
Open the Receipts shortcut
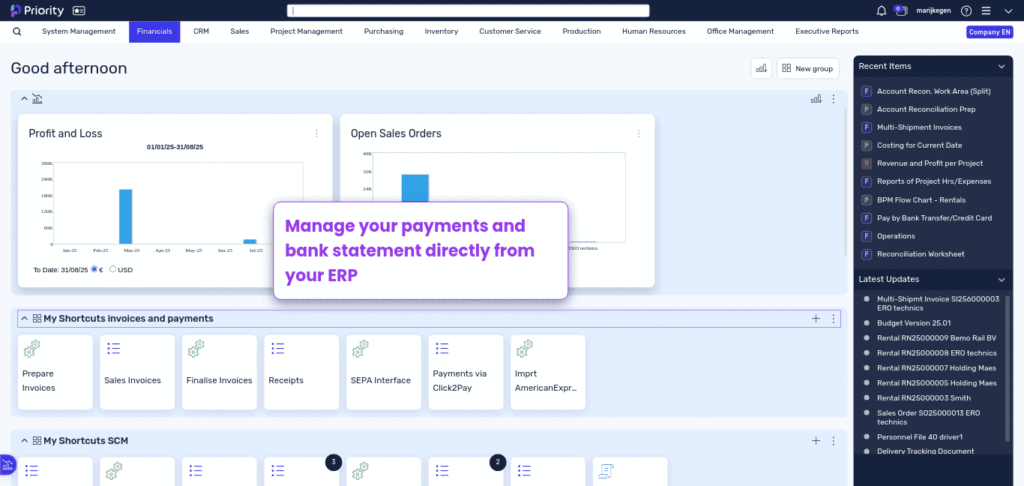(302, 372)
